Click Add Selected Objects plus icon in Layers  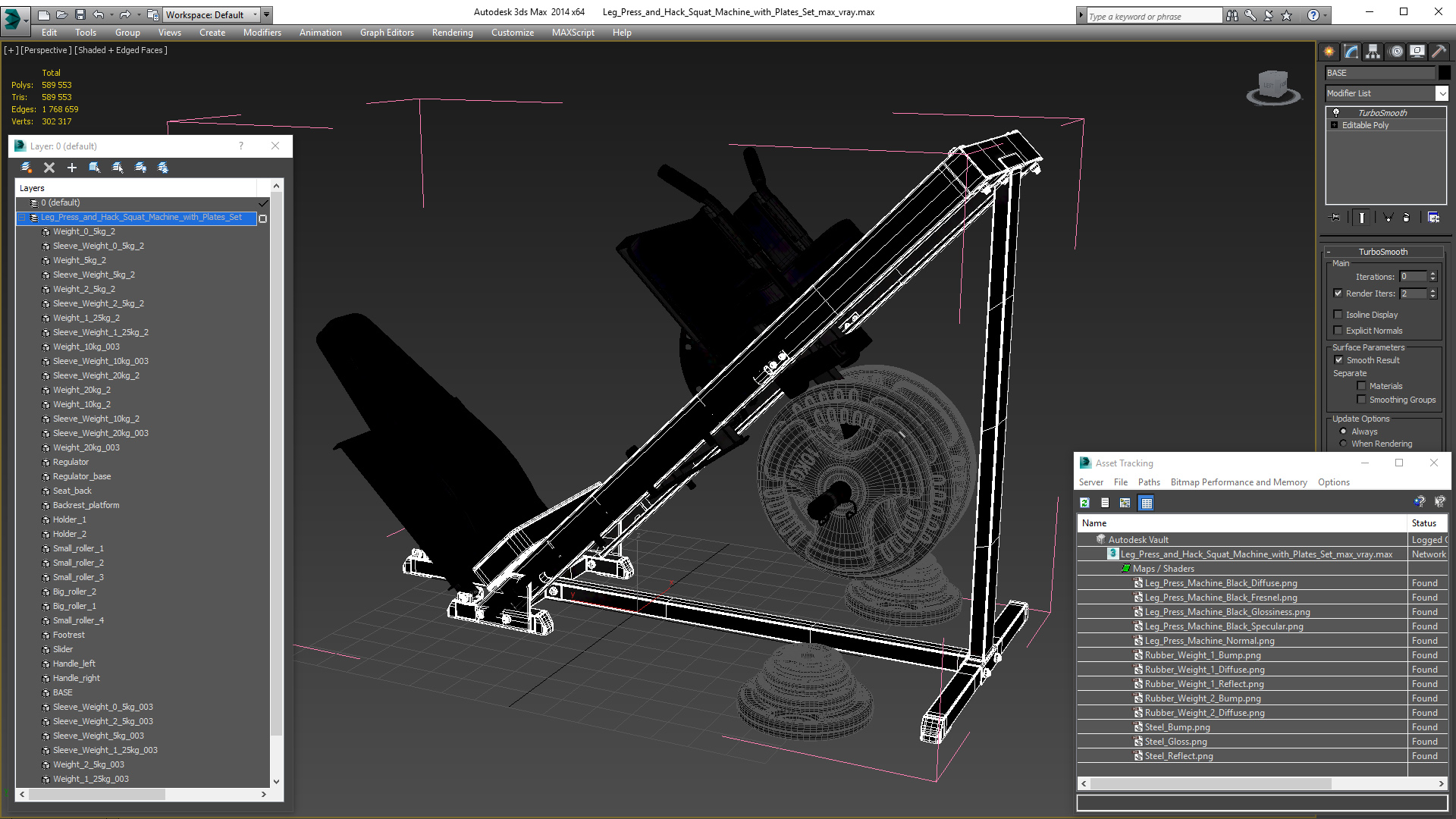pyautogui.click(x=72, y=168)
